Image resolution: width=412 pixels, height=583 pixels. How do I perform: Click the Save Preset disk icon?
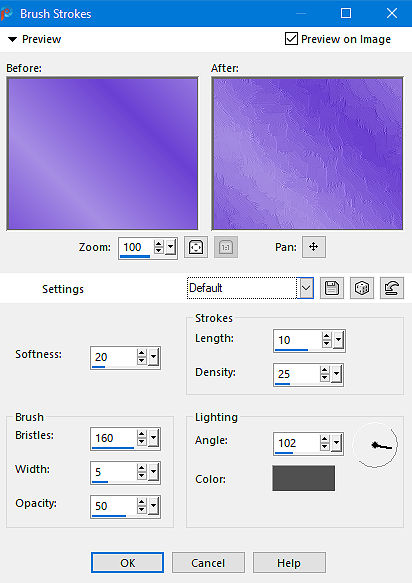332,288
